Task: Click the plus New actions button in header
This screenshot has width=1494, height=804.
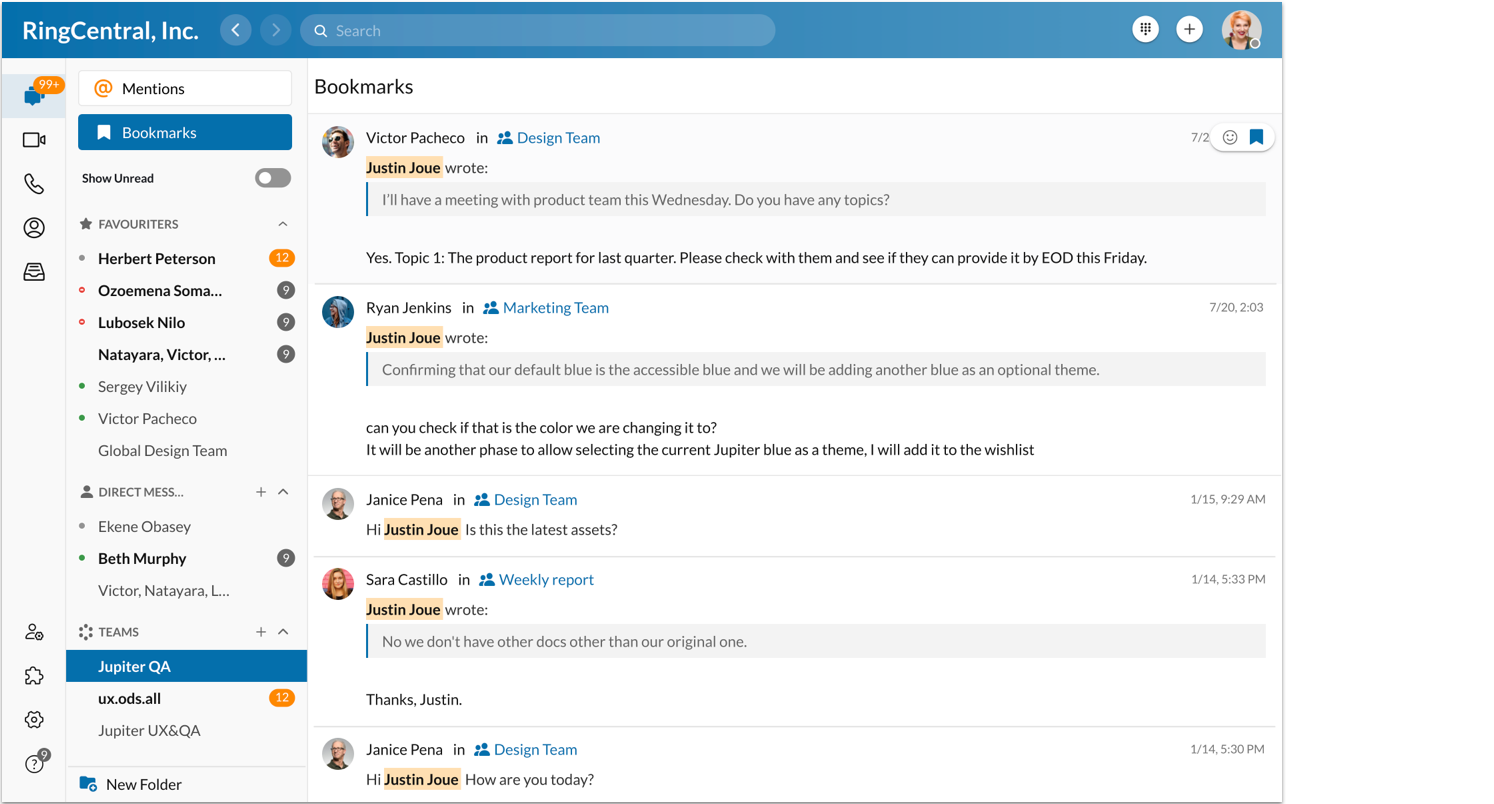Action: (x=1189, y=30)
